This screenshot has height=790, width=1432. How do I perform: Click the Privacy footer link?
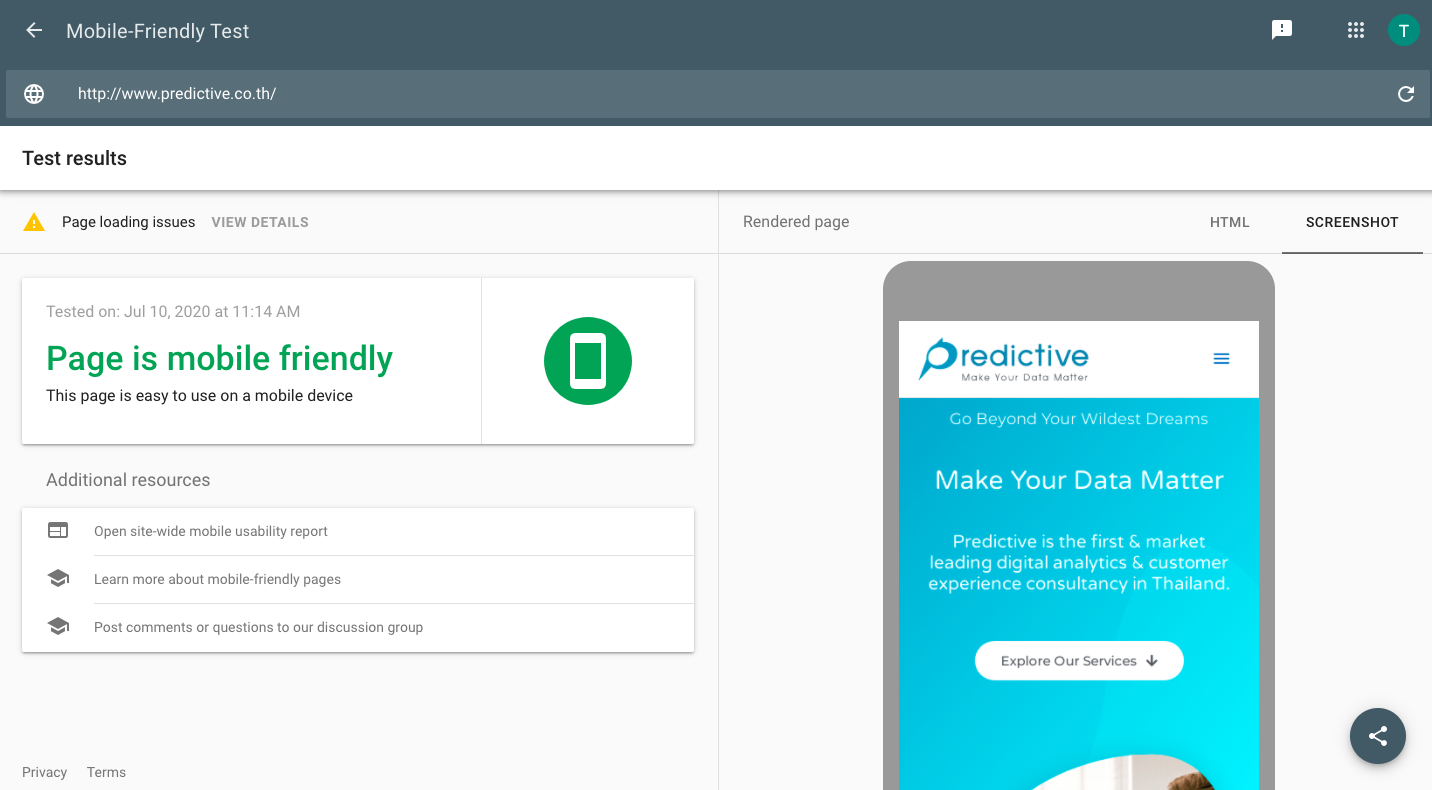coord(44,772)
